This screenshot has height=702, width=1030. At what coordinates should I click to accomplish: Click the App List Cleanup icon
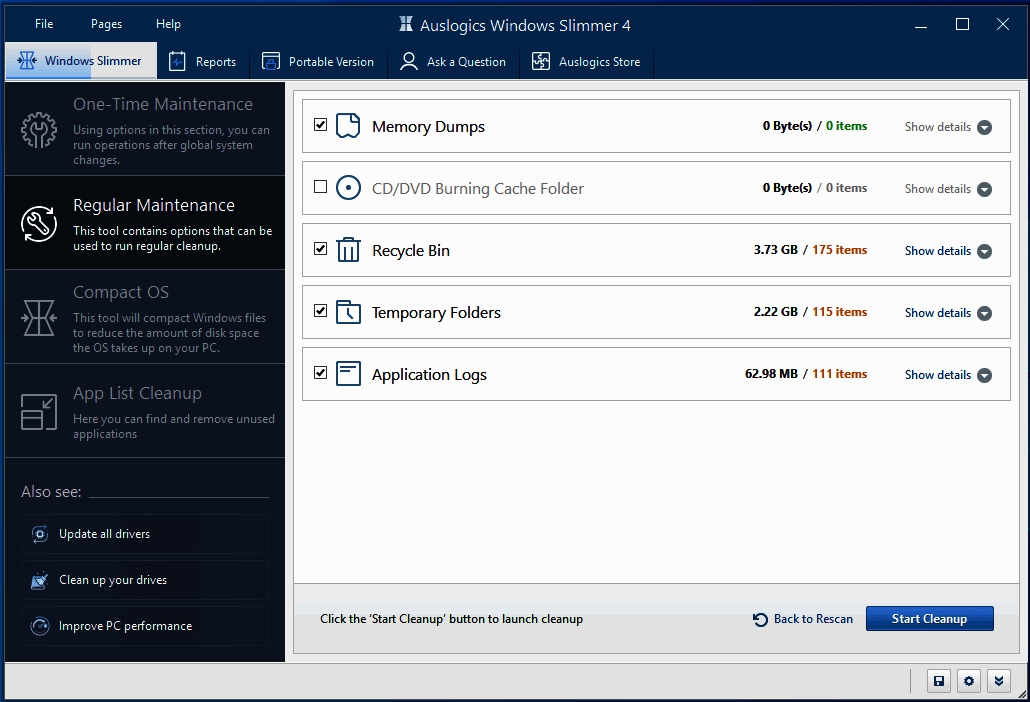[x=39, y=412]
